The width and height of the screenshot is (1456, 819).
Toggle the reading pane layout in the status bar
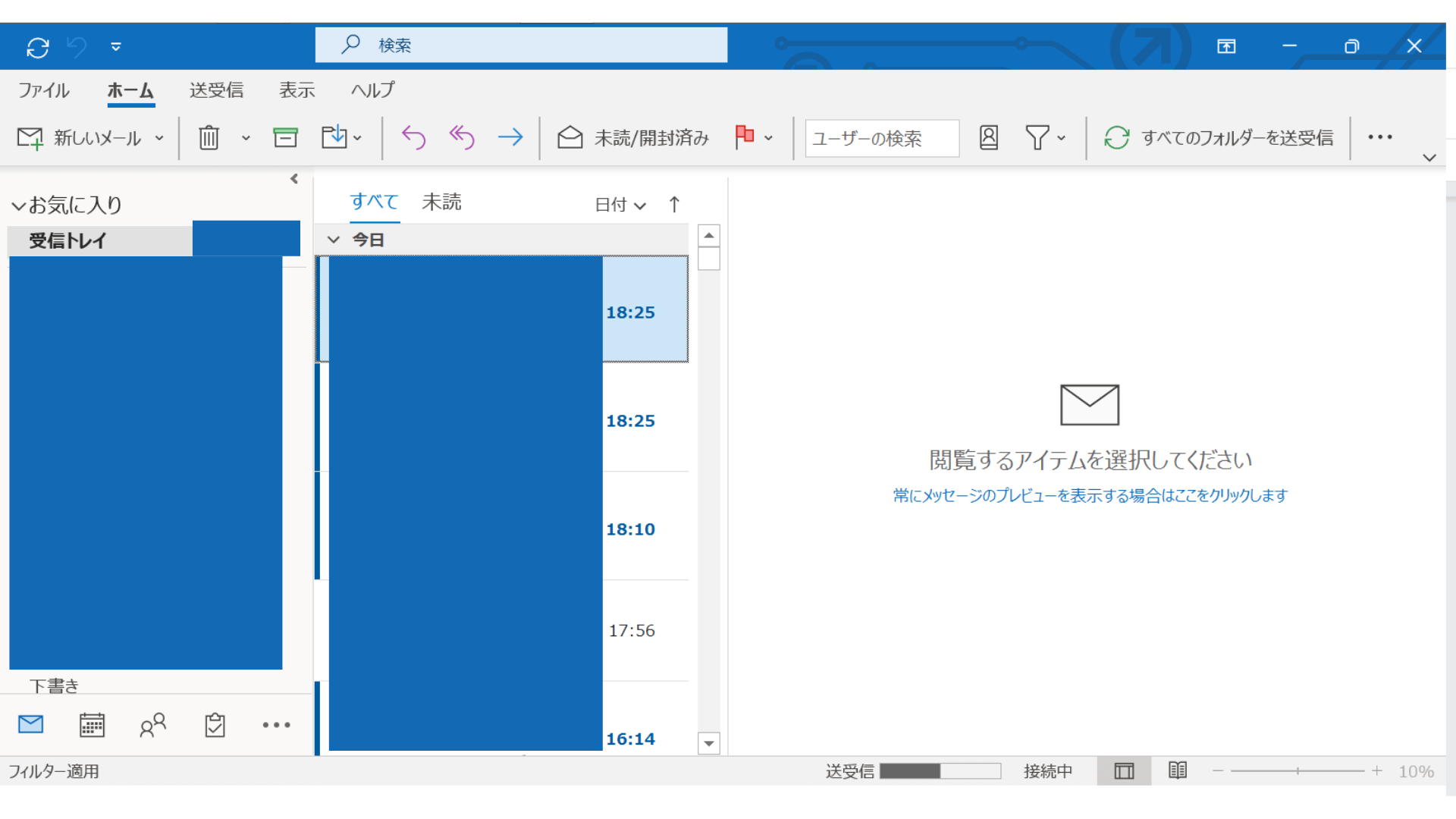tap(1124, 770)
